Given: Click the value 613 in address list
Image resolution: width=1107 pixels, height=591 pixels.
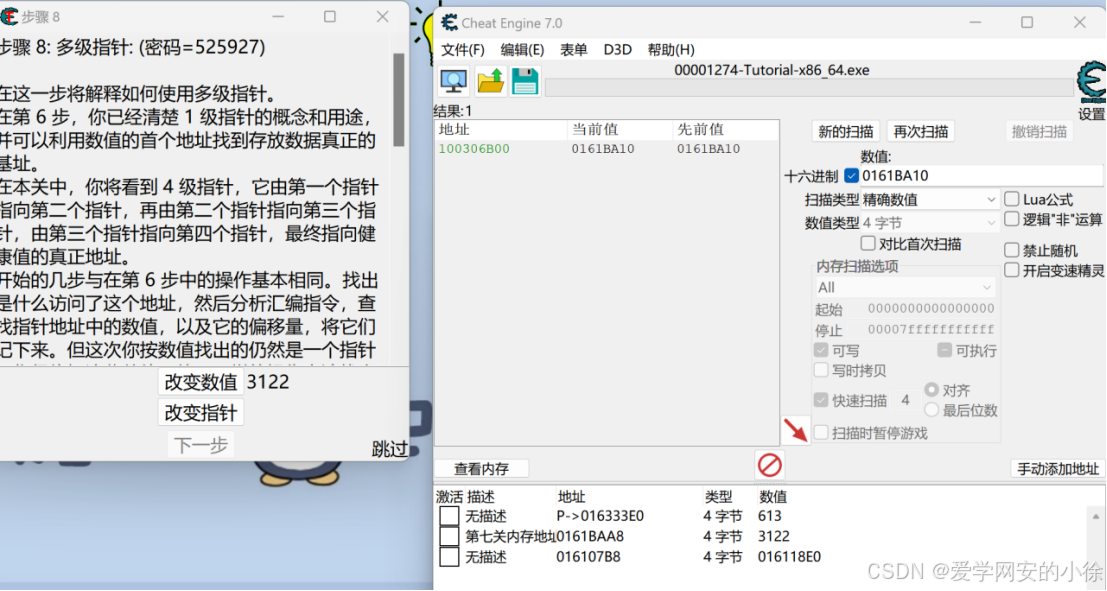Looking at the screenshot, I should coord(770,516).
